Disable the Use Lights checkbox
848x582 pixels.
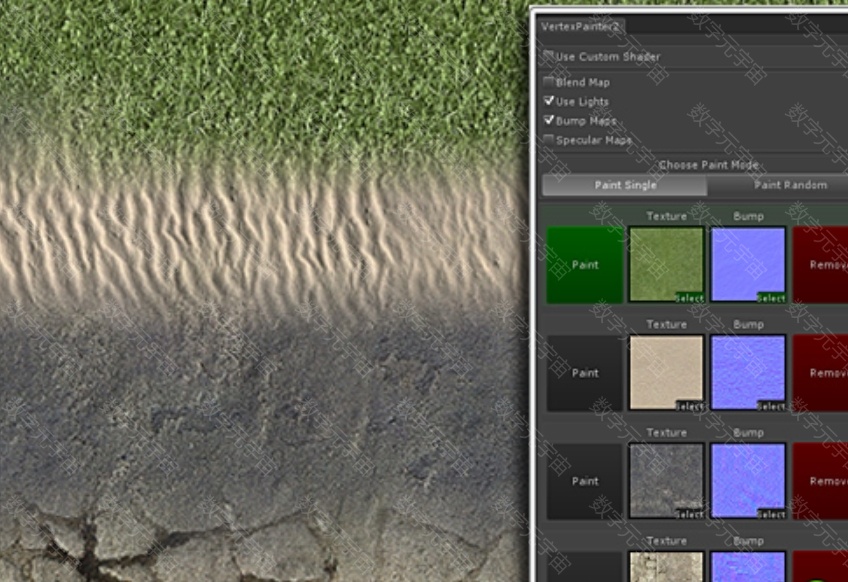point(548,101)
